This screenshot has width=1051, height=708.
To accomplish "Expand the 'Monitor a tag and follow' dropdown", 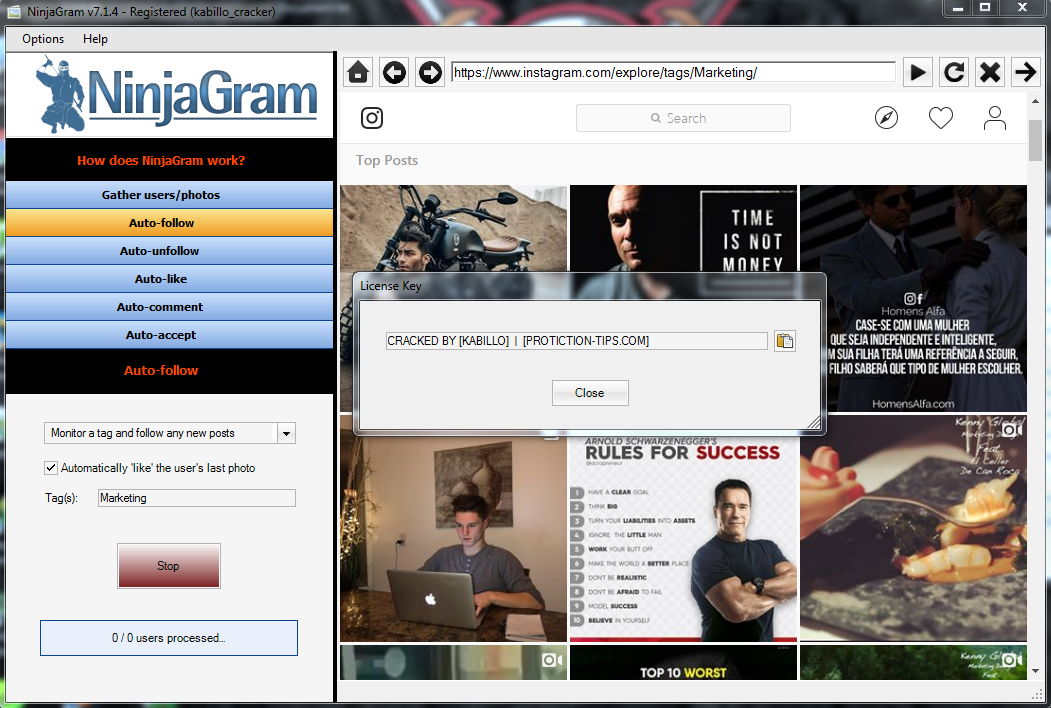I will [x=286, y=433].
